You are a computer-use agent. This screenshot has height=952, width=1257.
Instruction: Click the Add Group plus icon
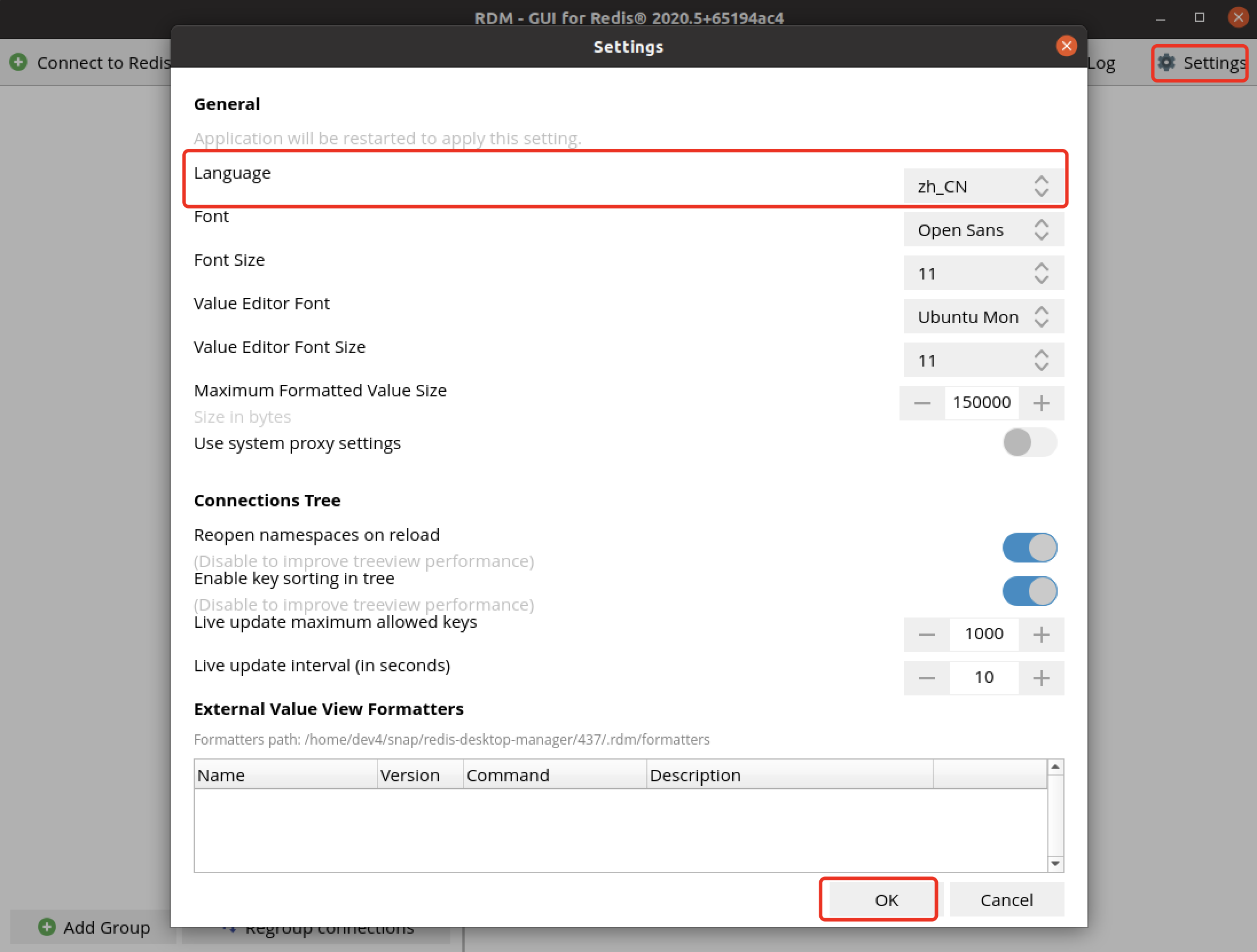click(x=47, y=926)
